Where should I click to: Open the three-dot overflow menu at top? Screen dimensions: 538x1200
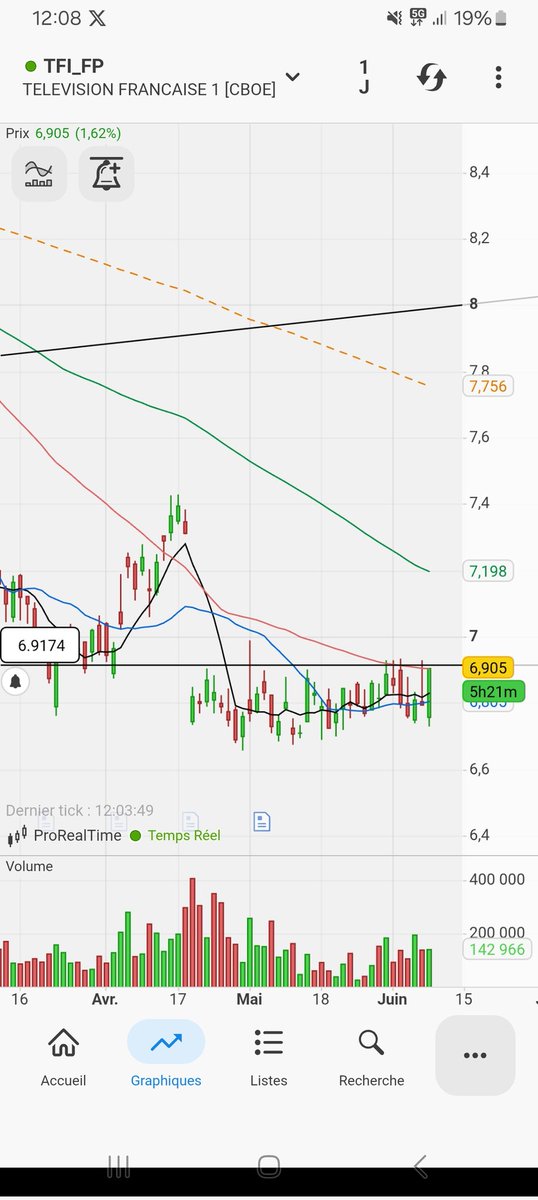pyautogui.click(x=498, y=78)
